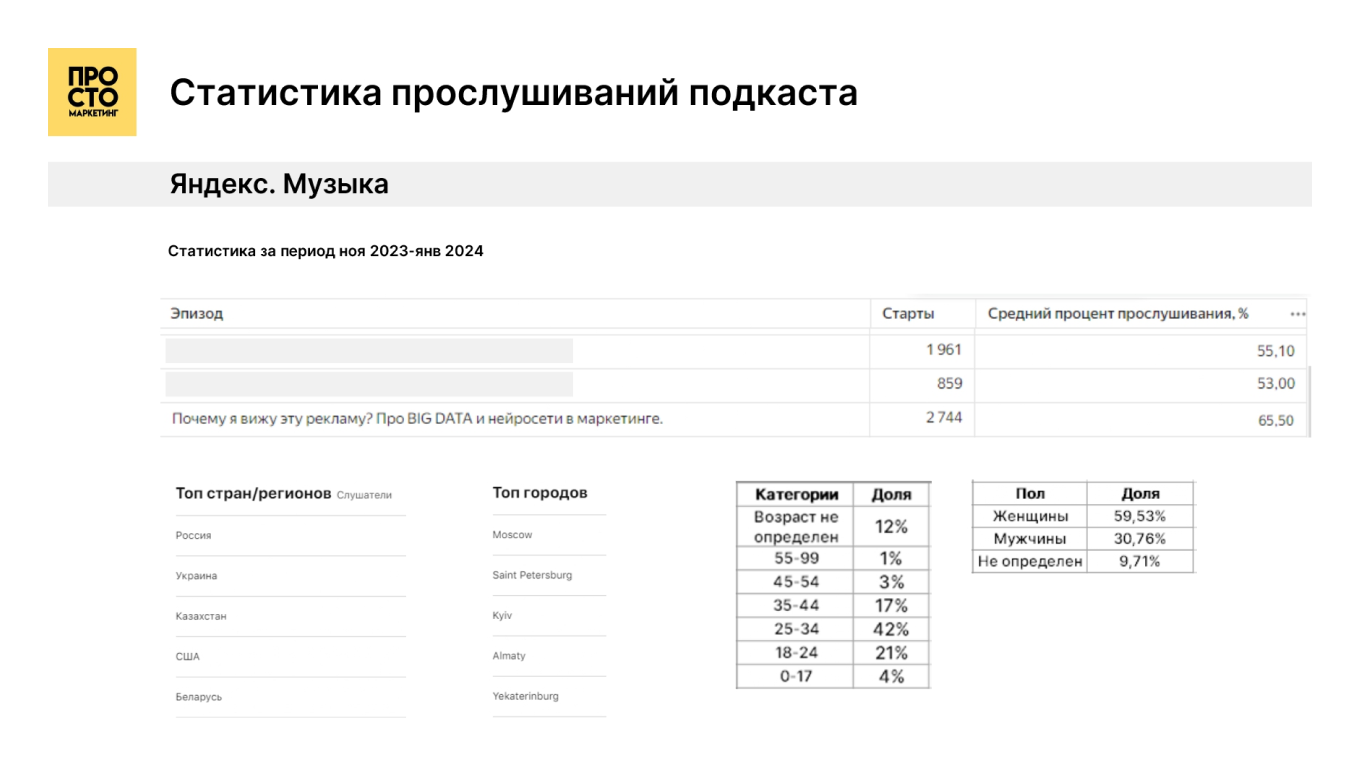Click the ПРОСТО Маркетинг yellow logo

(x=92, y=92)
